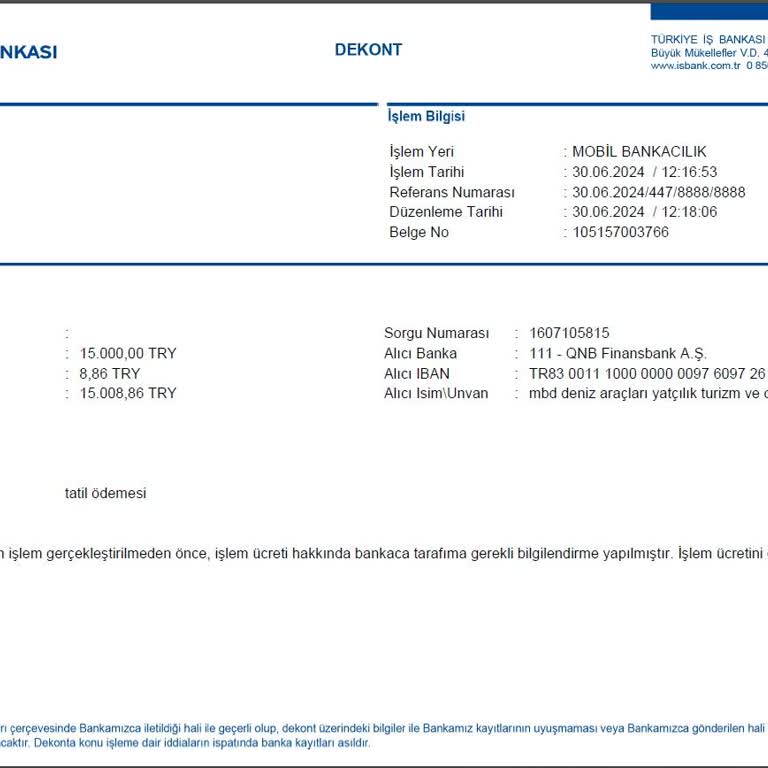Click the işlem ücreti disclosure sentence
Image resolution: width=768 pixels, height=768 pixels.
(384, 553)
